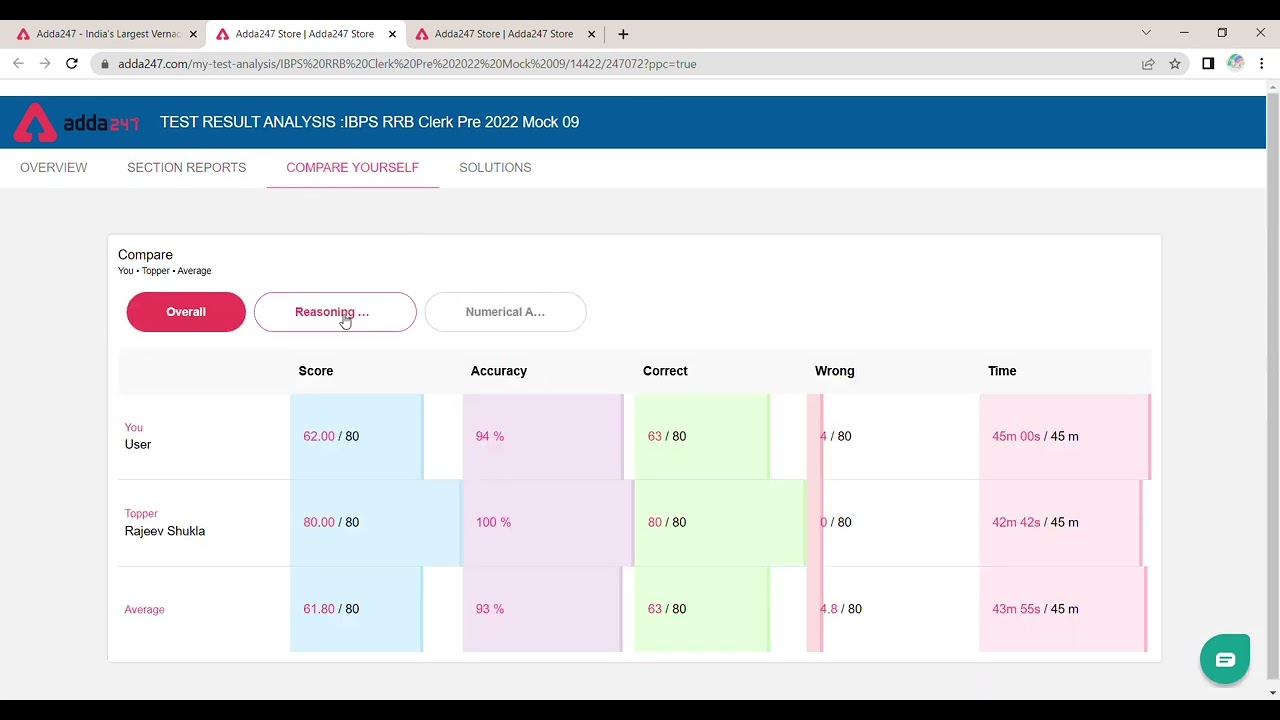Click the test result analysis title

[369, 122]
